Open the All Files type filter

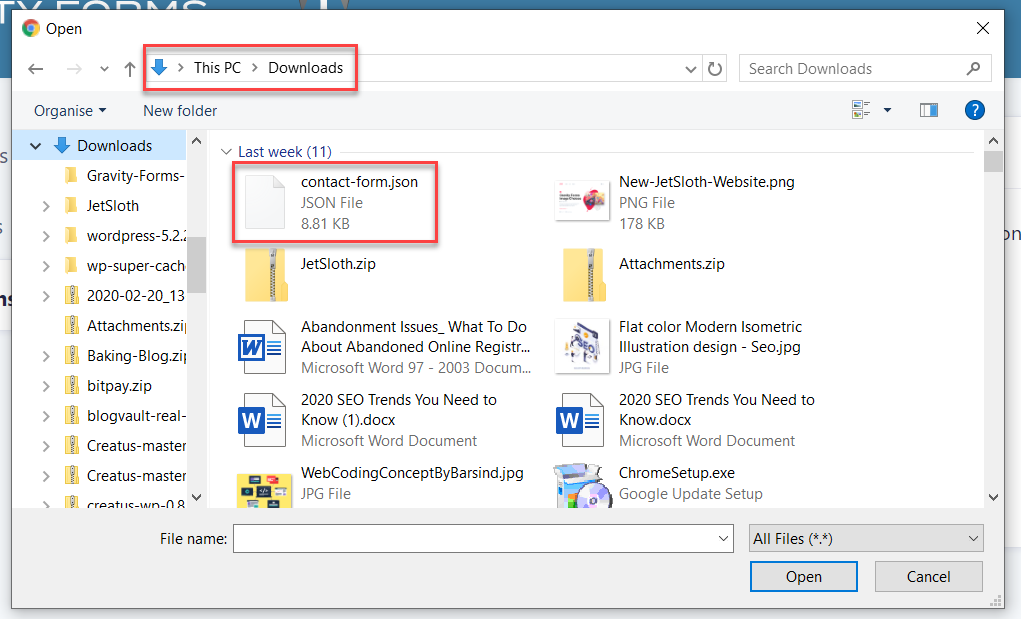[865, 539]
